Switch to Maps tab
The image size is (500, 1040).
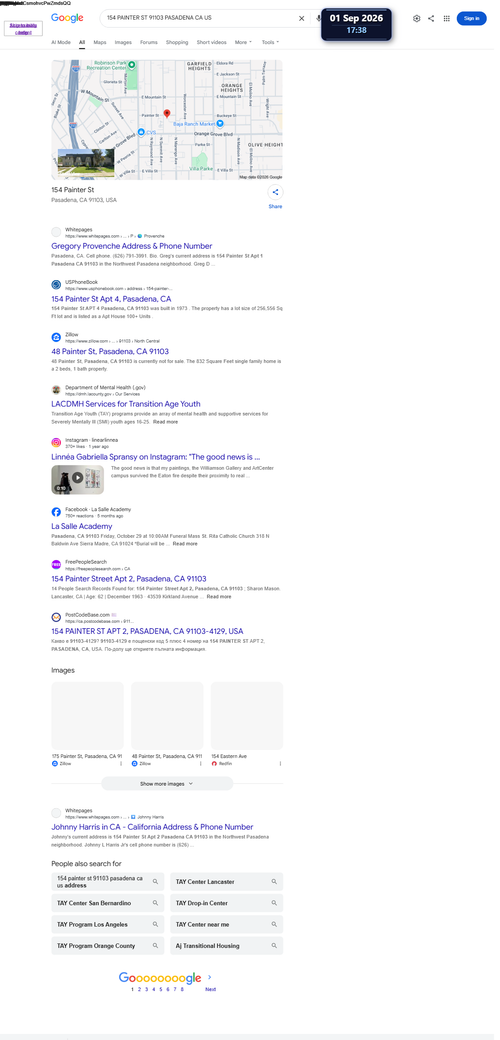(99, 42)
